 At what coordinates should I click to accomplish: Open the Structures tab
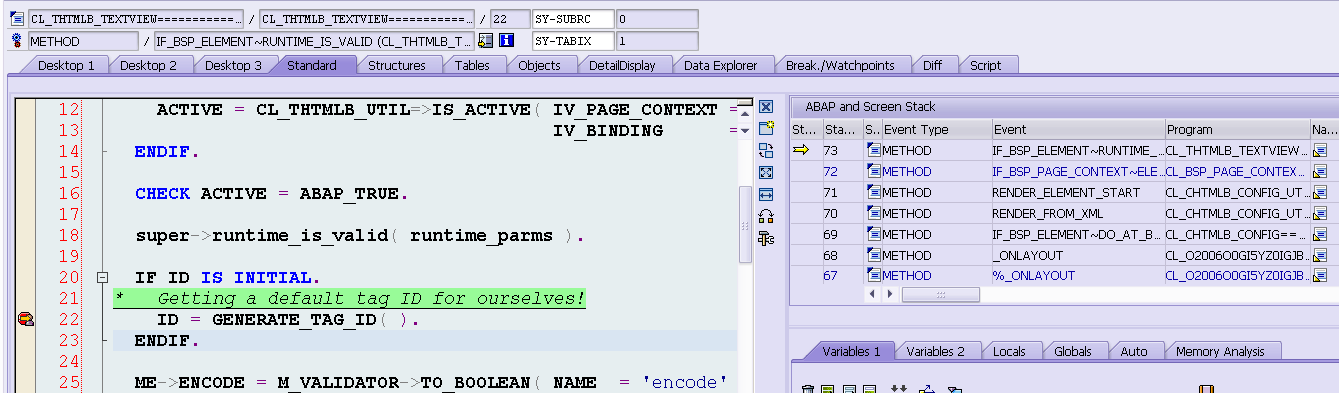pos(397,65)
